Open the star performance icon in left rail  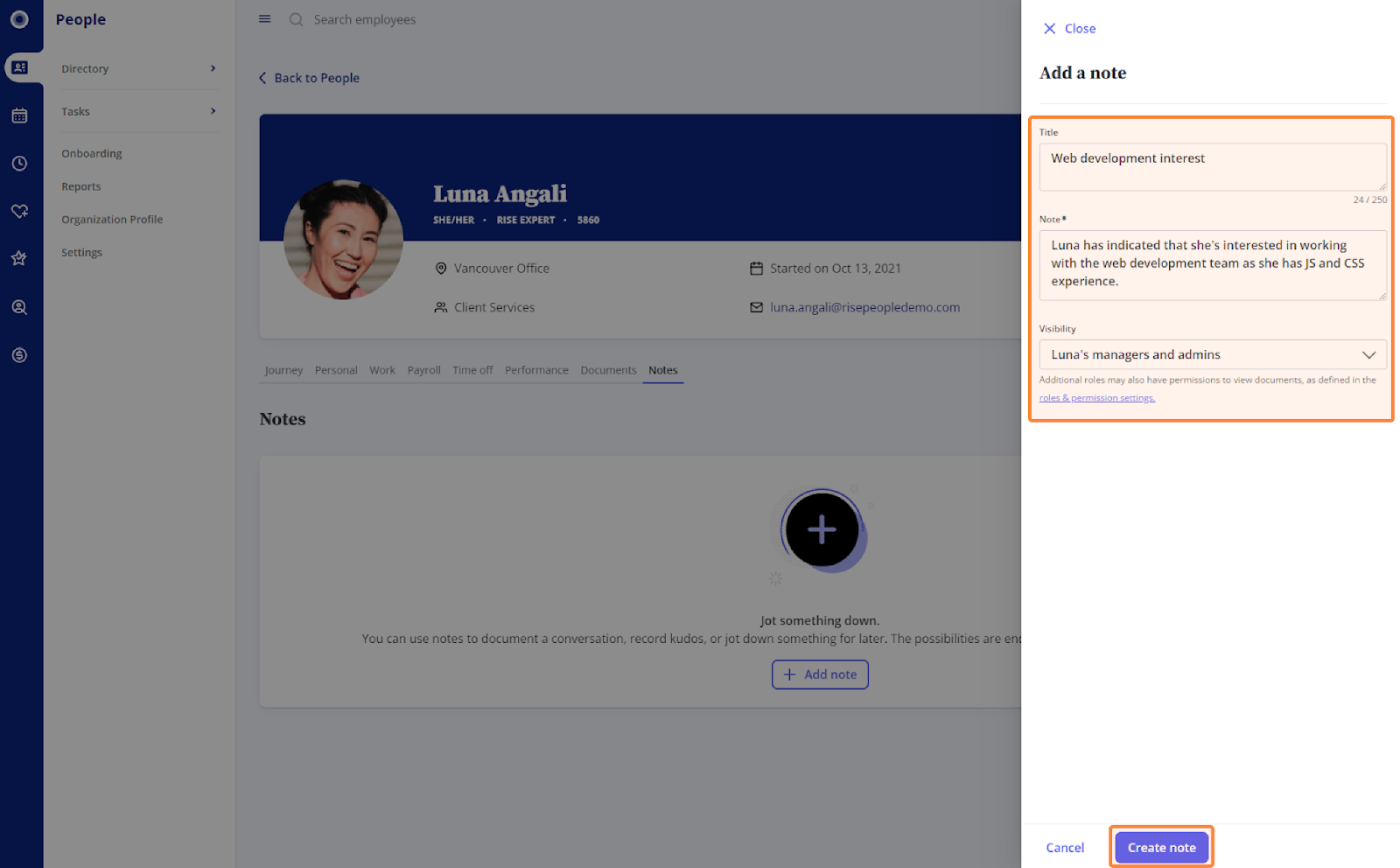point(19,259)
